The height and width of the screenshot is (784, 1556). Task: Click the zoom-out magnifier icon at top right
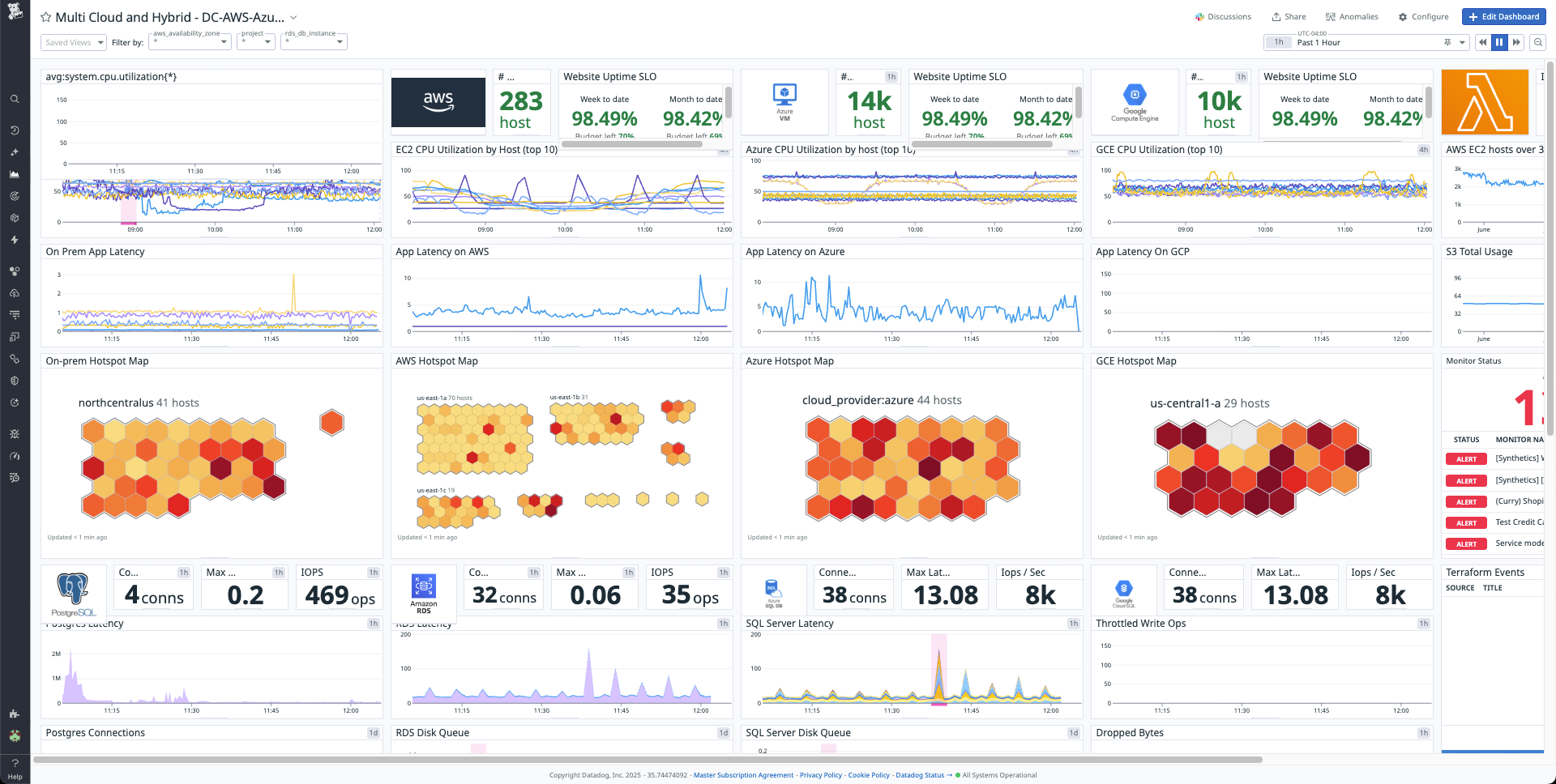point(1538,42)
